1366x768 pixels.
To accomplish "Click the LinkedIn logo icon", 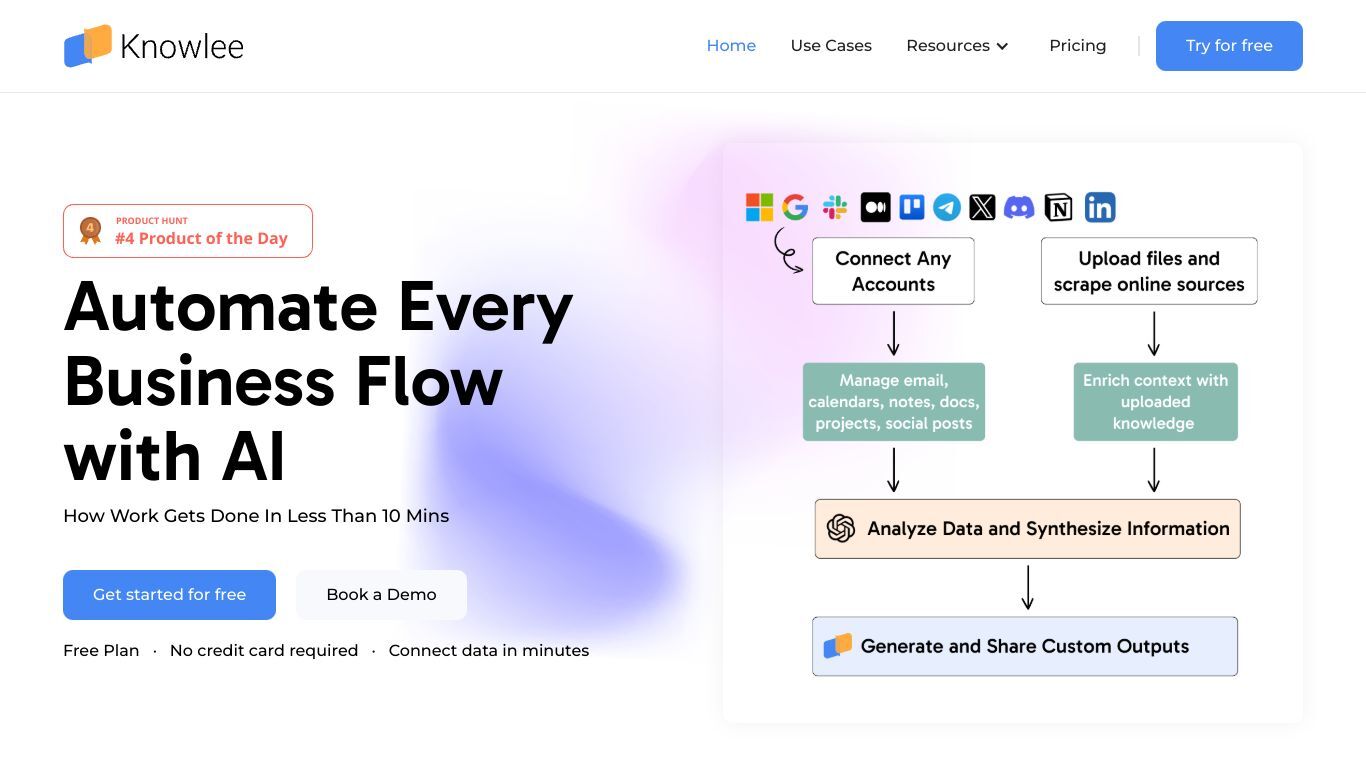I will pyautogui.click(x=1100, y=207).
